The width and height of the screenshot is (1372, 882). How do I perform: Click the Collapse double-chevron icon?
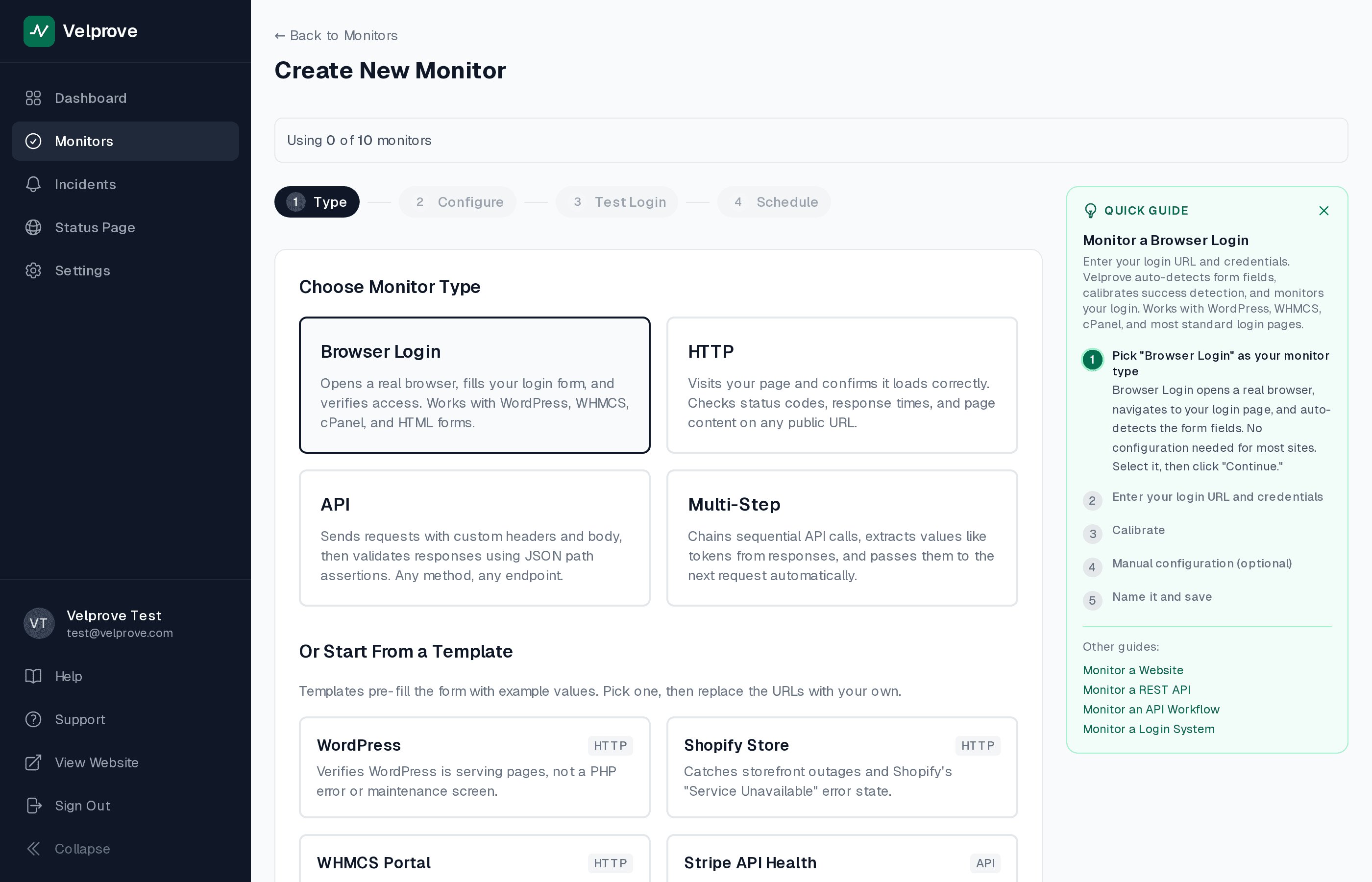[33, 848]
